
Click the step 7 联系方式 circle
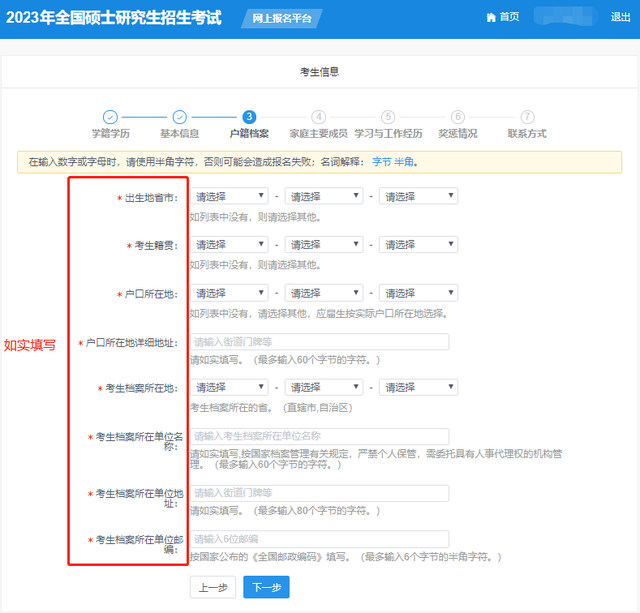[x=527, y=117]
